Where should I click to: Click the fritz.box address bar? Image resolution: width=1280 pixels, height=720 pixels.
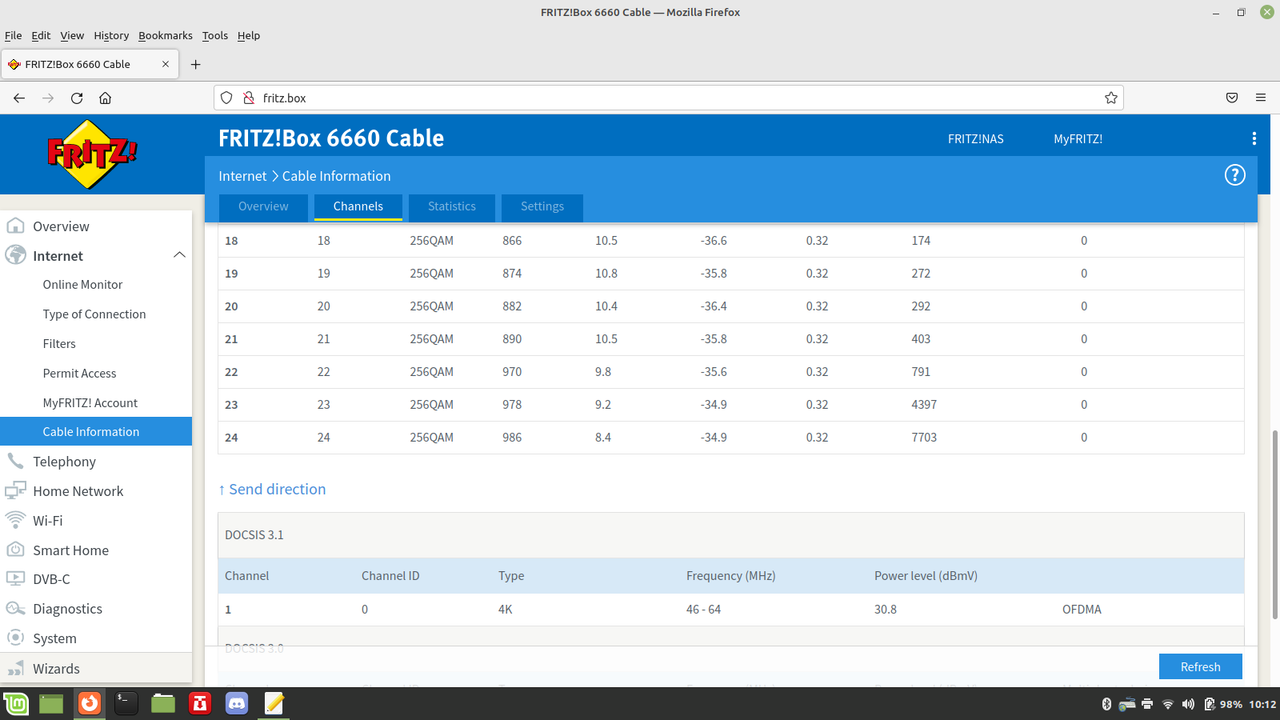tap(668, 98)
